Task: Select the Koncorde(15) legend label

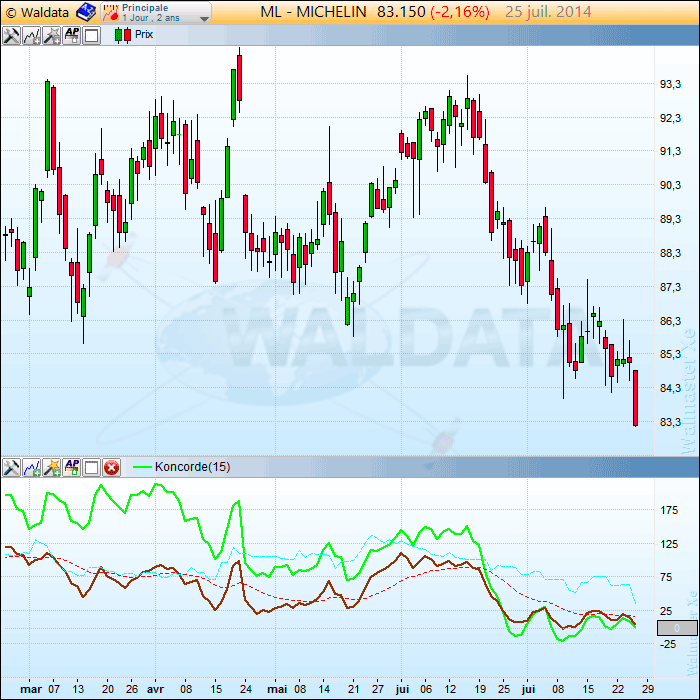Action: coord(192,467)
